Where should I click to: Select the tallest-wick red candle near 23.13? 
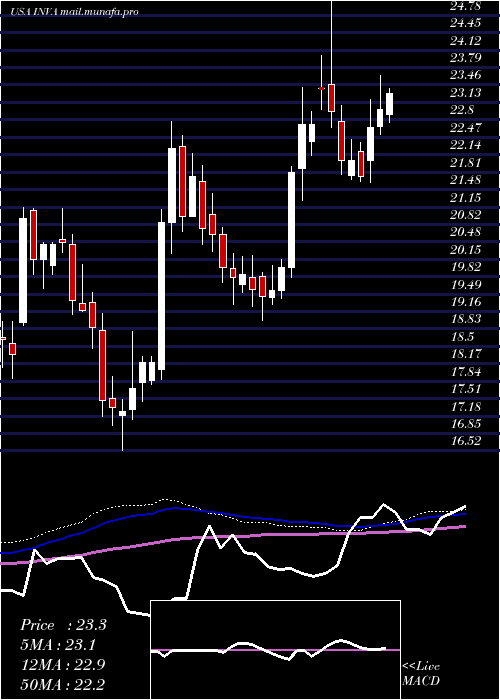[x=331, y=97]
